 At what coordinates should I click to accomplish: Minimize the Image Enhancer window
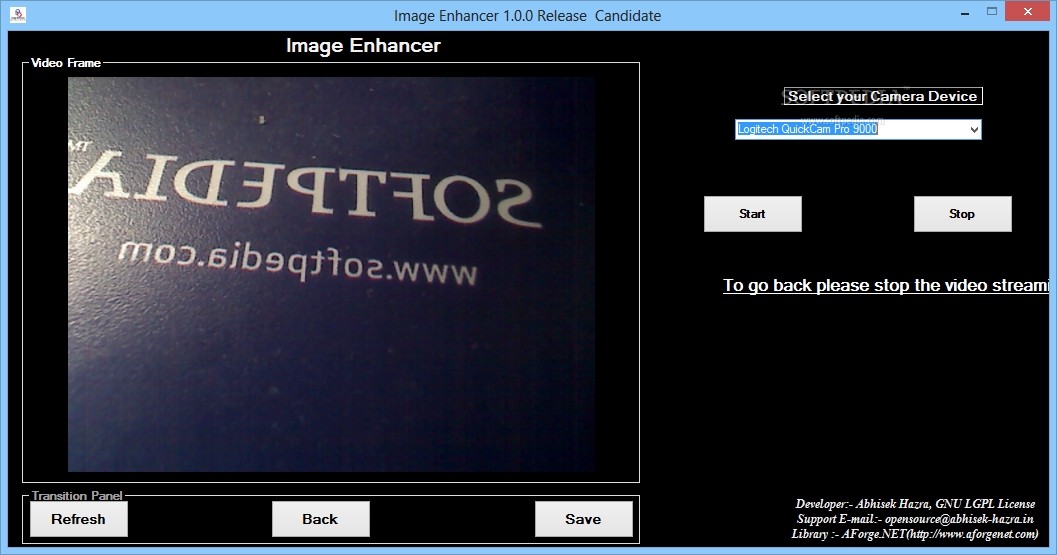tap(965, 12)
